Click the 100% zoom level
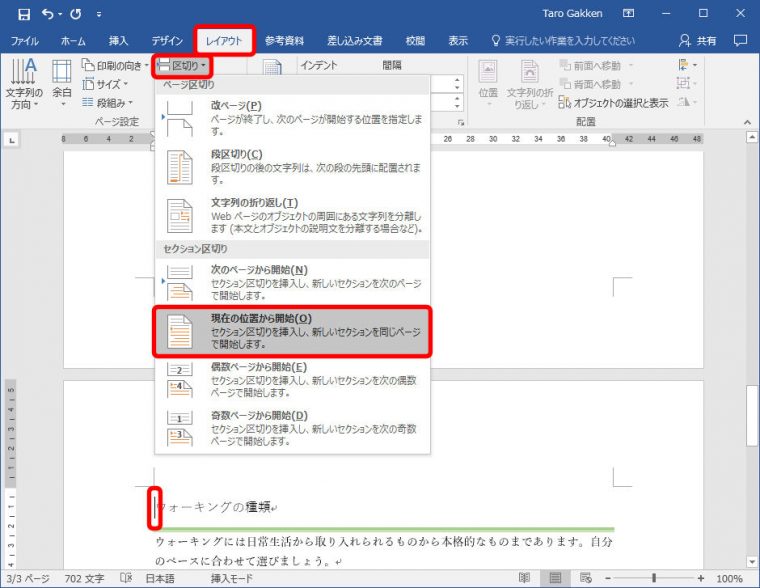 pyautogui.click(x=729, y=578)
